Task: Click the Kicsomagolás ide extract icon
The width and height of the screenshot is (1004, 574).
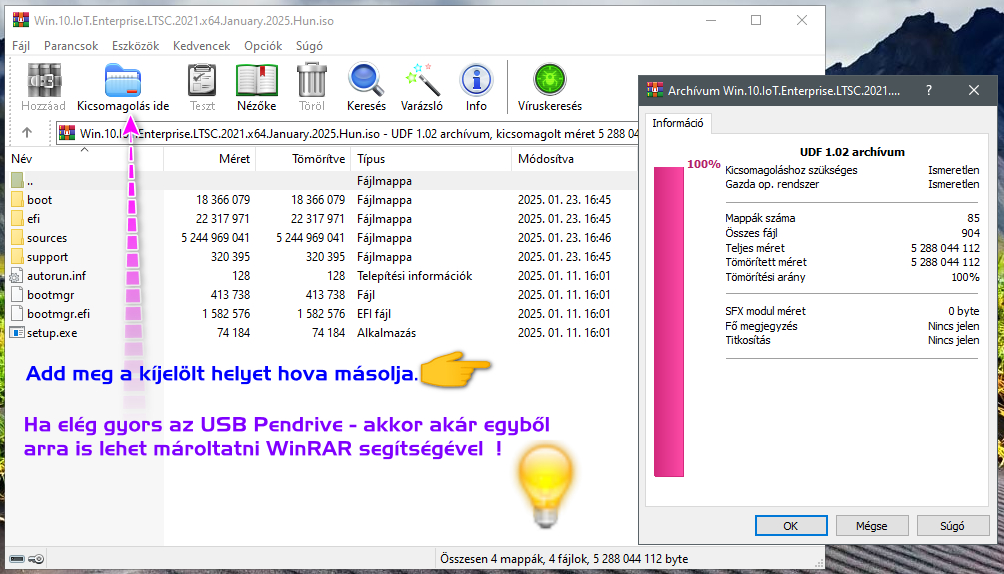Action: pyautogui.click(x=123, y=82)
